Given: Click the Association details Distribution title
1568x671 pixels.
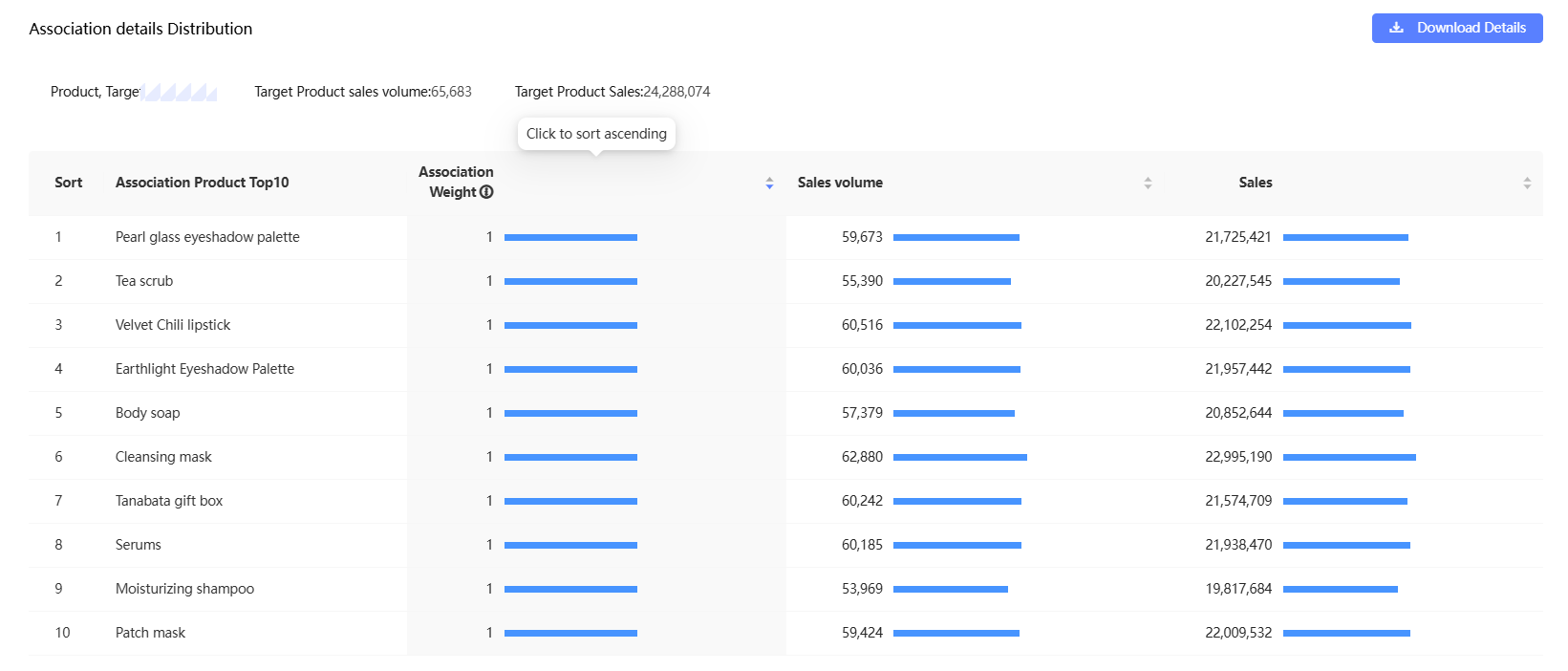Looking at the screenshot, I should (140, 29).
